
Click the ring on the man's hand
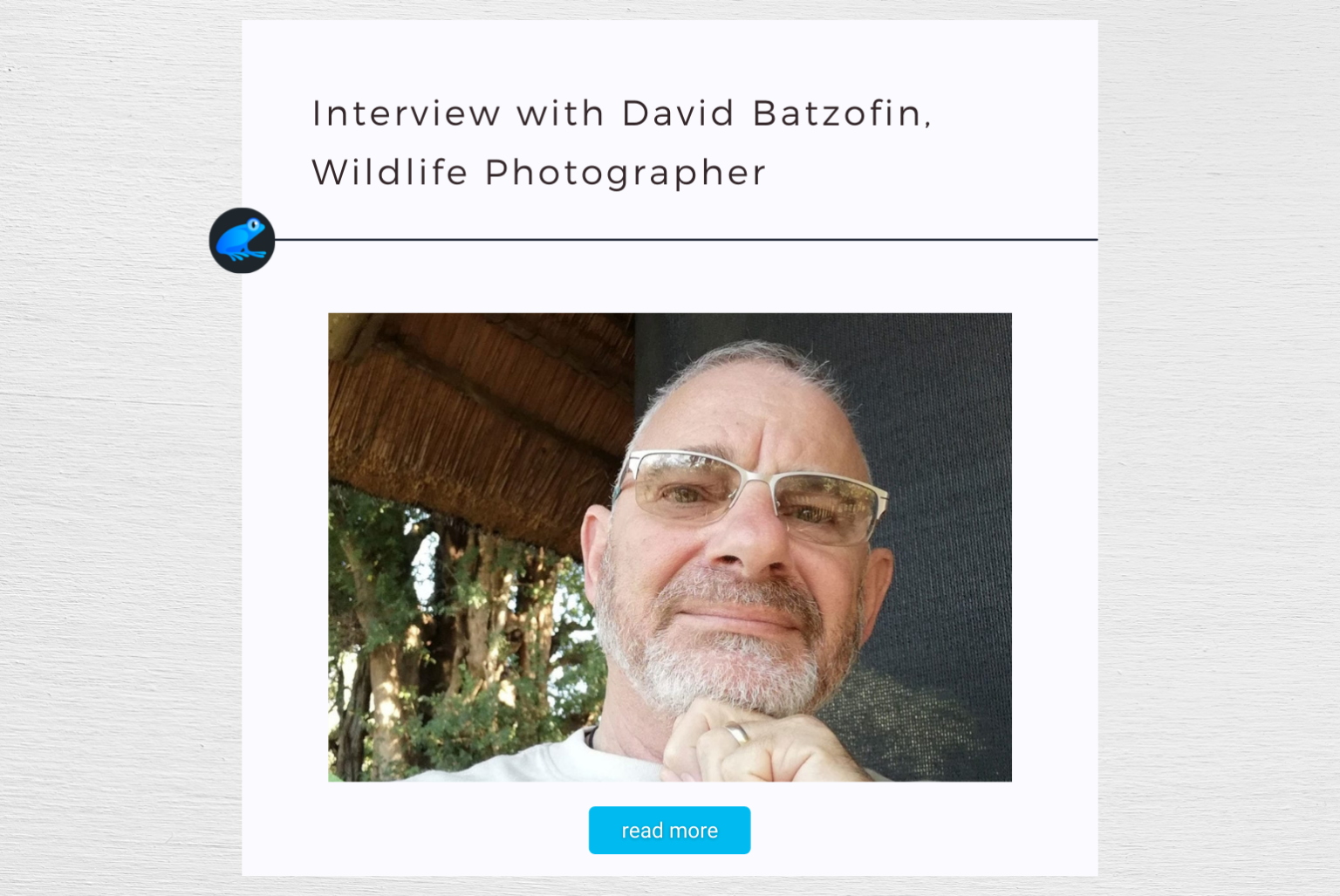tap(737, 733)
